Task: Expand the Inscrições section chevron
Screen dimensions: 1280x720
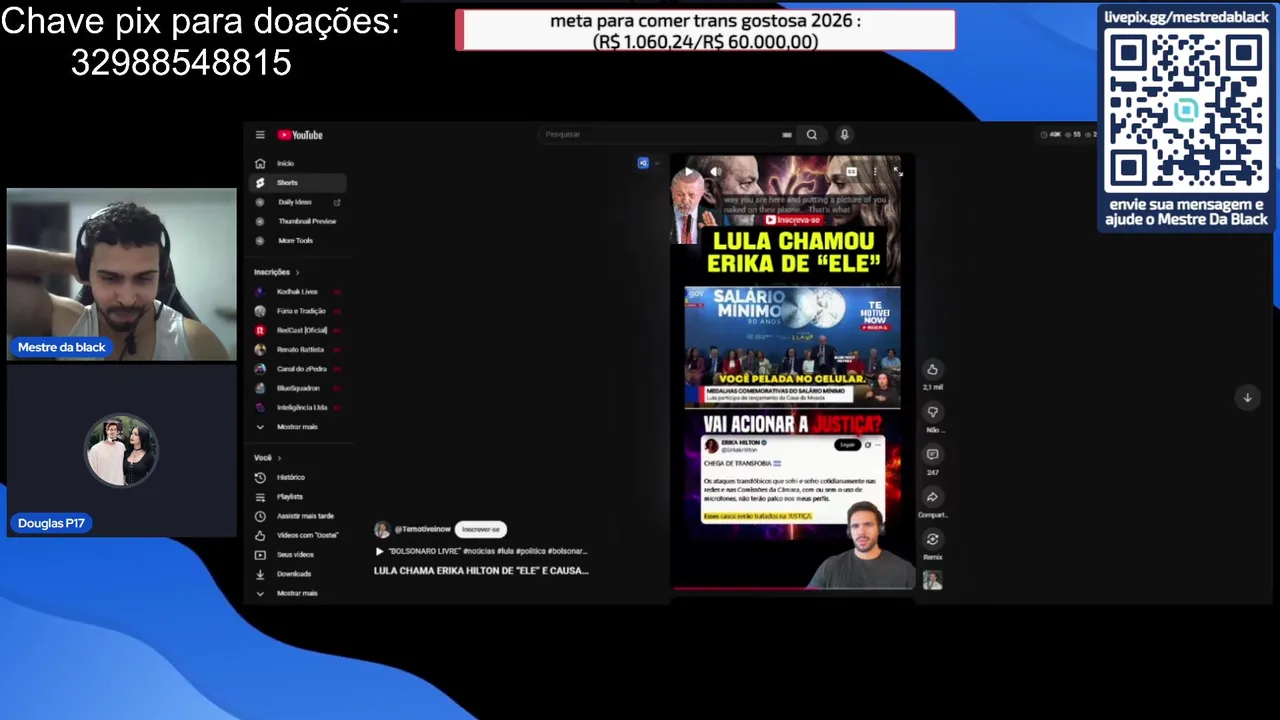Action: coord(297,272)
